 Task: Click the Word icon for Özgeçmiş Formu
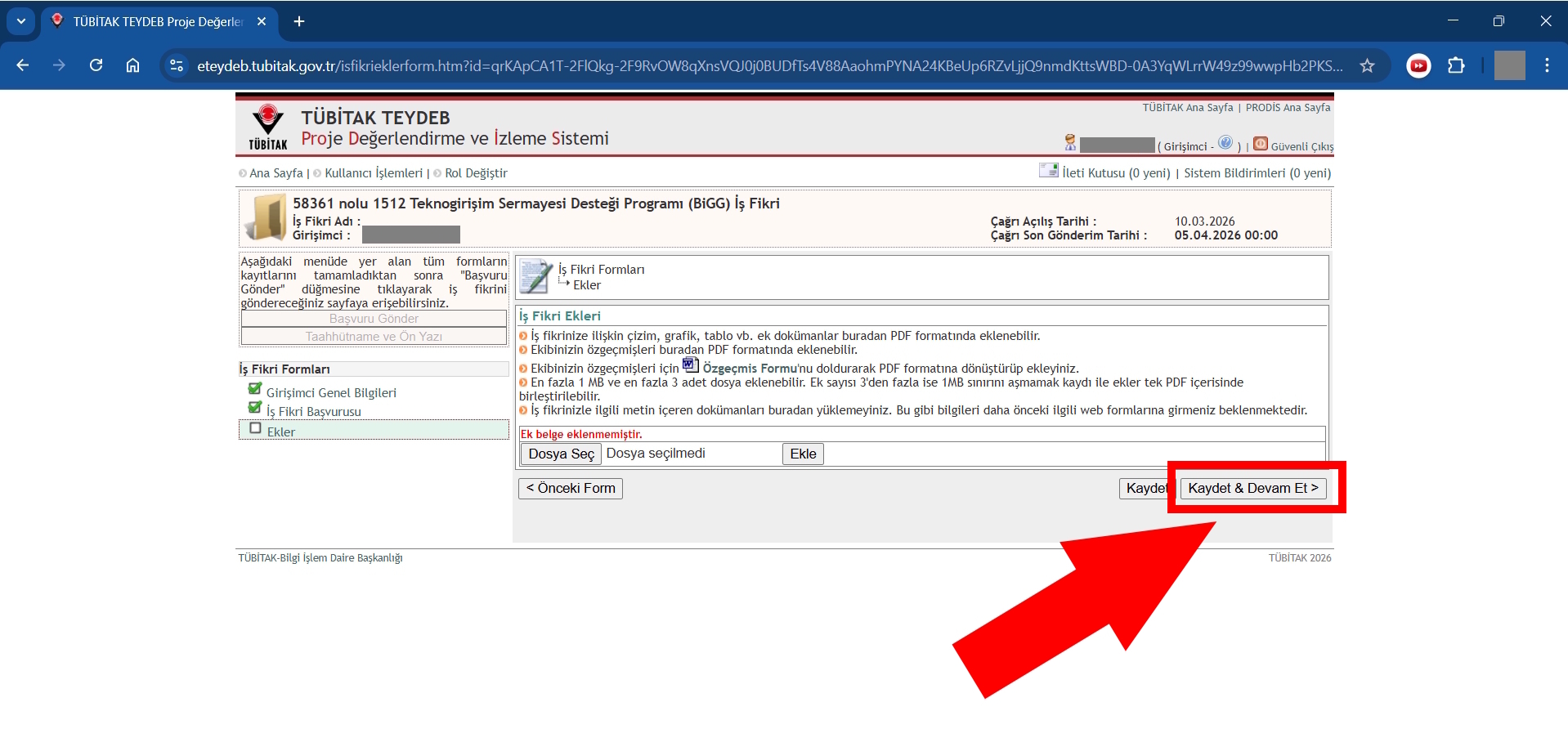pos(690,364)
